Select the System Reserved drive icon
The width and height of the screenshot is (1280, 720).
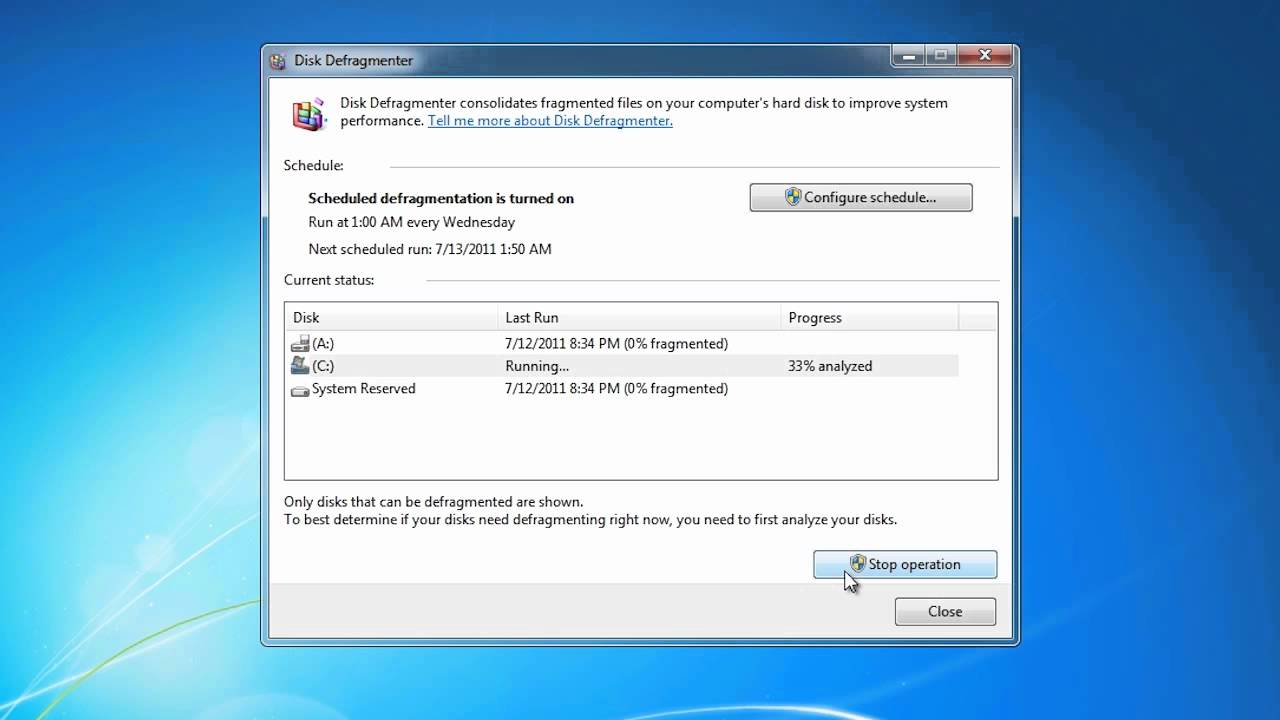pos(300,389)
